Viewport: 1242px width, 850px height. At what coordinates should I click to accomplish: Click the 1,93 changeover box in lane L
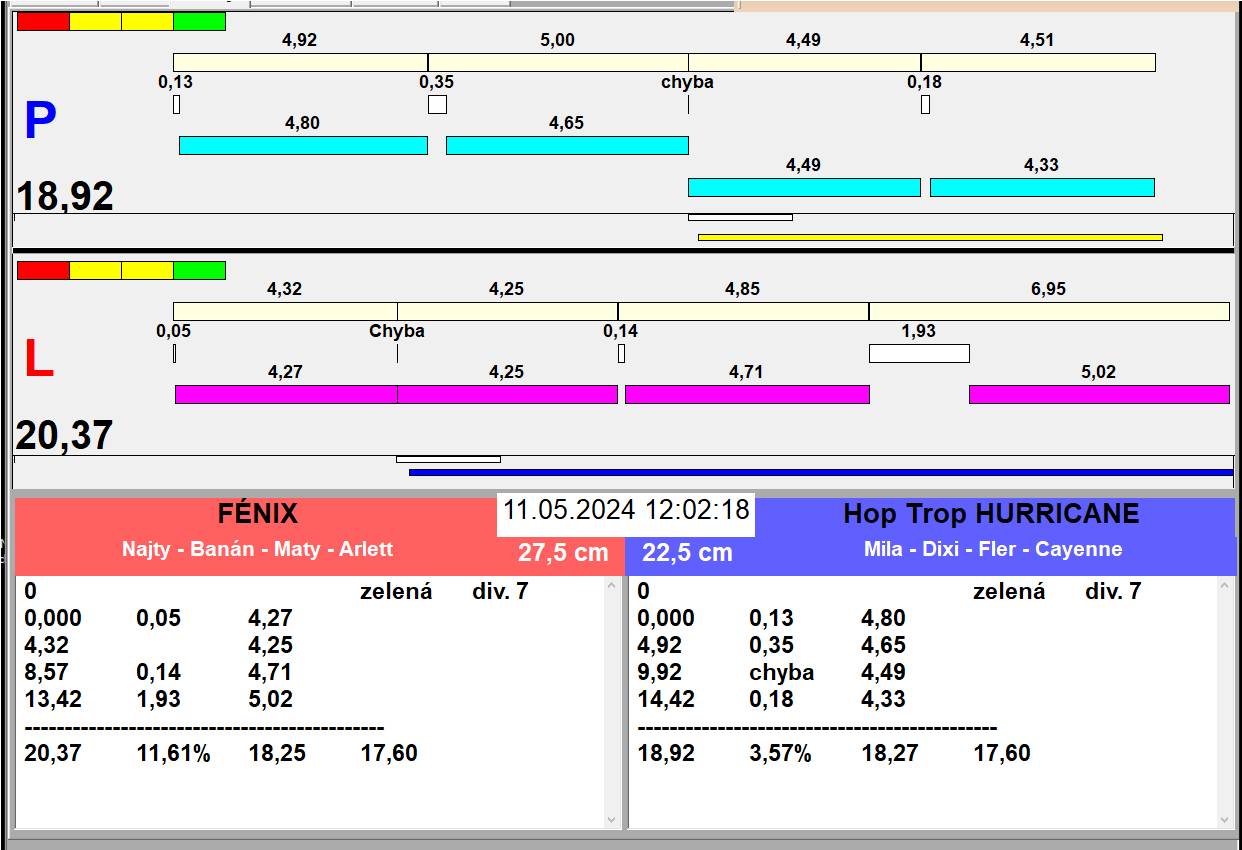coord(918,353)
